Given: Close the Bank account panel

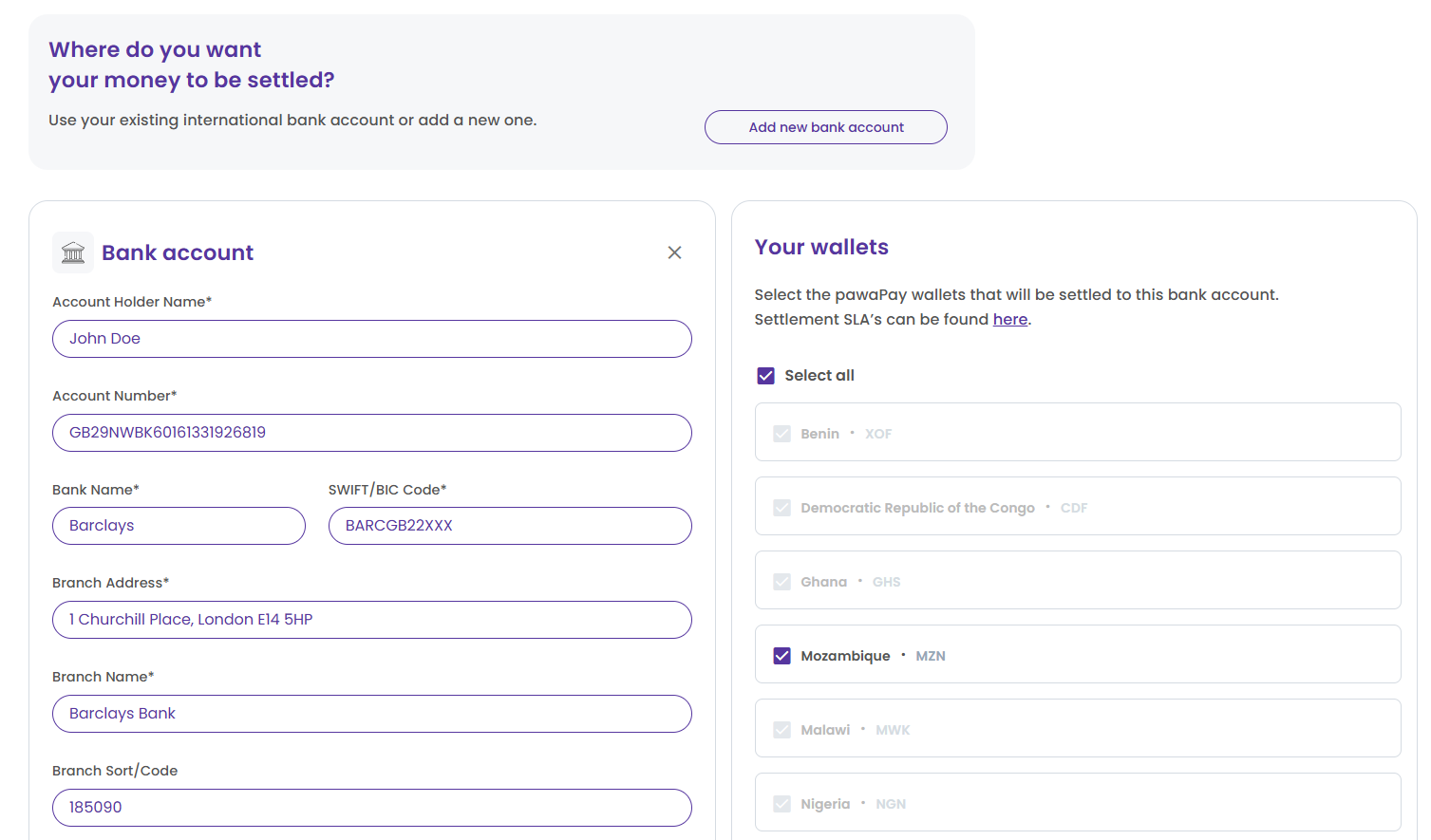Looking at the screenshot, I should coord(674,252).
